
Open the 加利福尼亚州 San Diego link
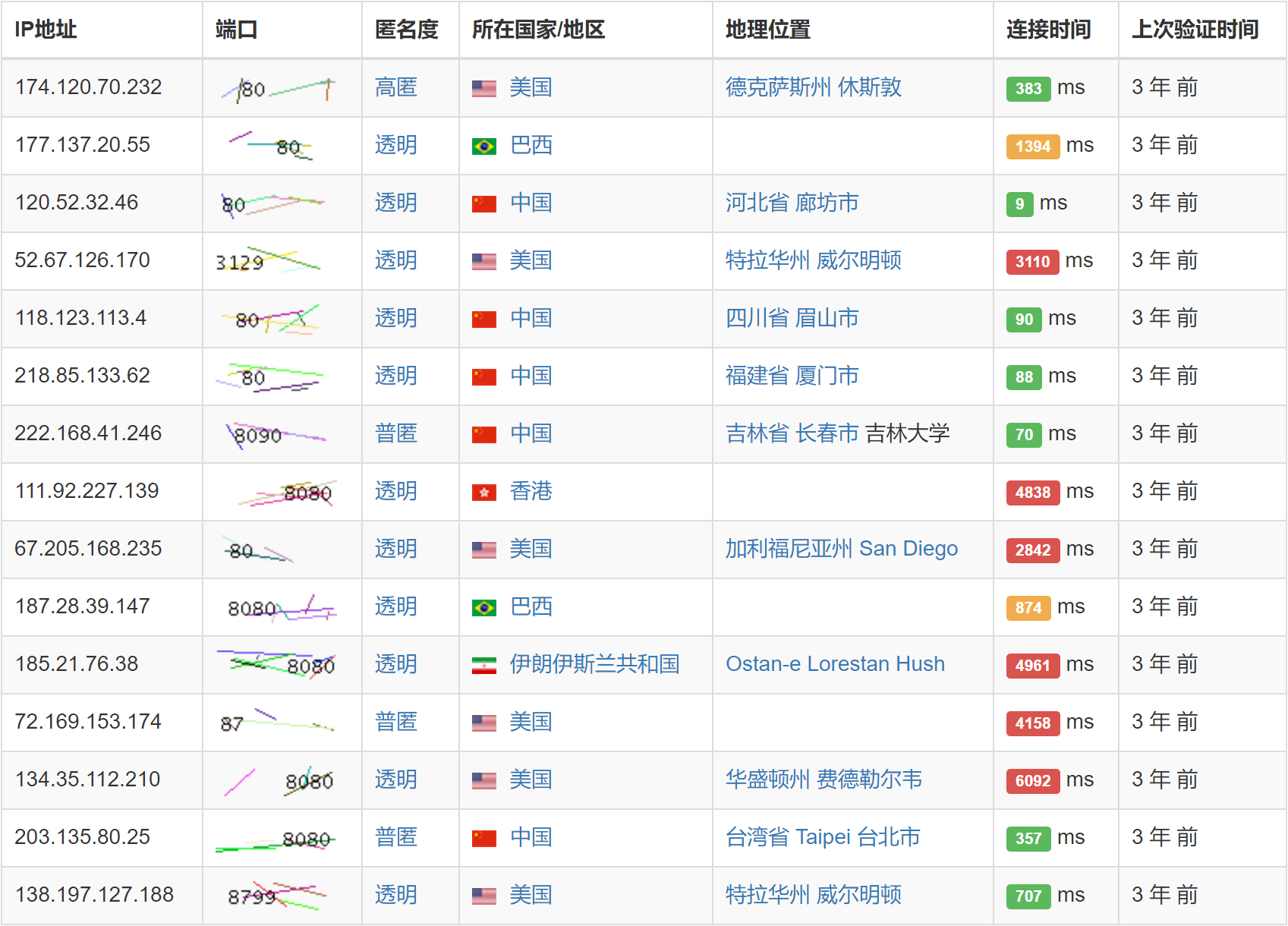pyautogui.click(x=842, y=549)
